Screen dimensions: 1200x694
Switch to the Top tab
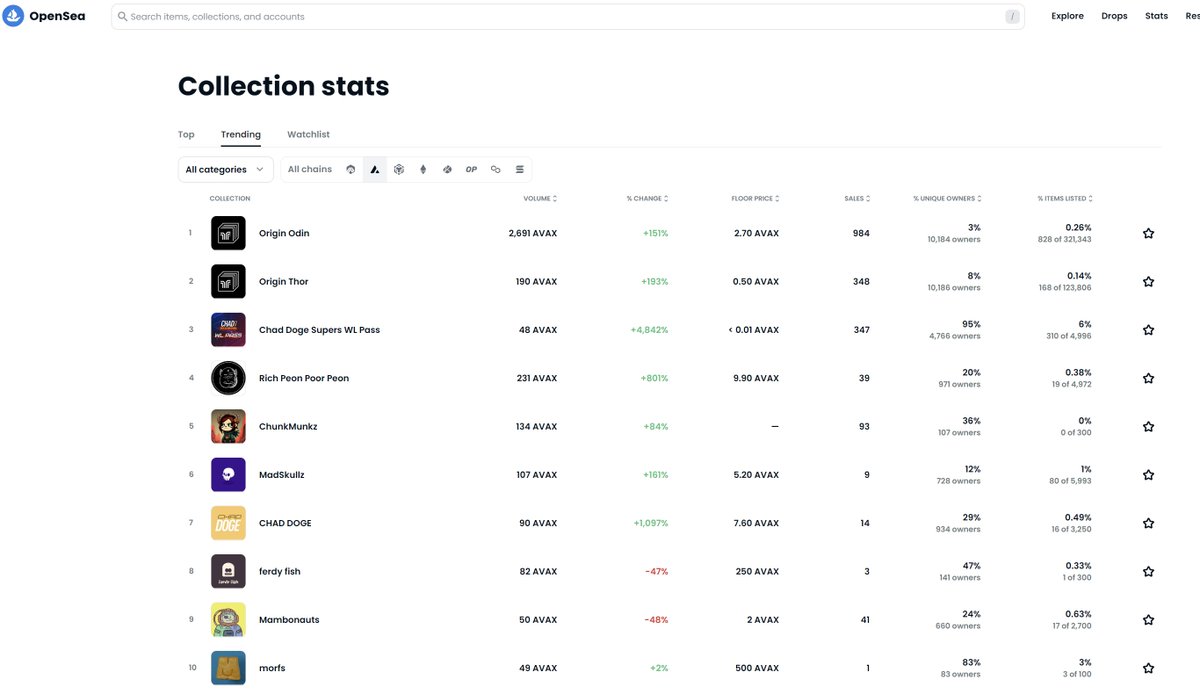pyautogui.click(x=186, y=134)
